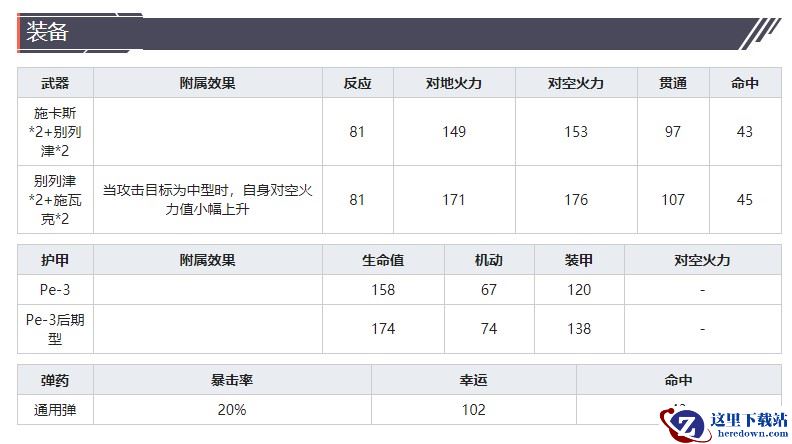Click the 贯通 column header
Screen dimensions: 792x444
point(673,83)
